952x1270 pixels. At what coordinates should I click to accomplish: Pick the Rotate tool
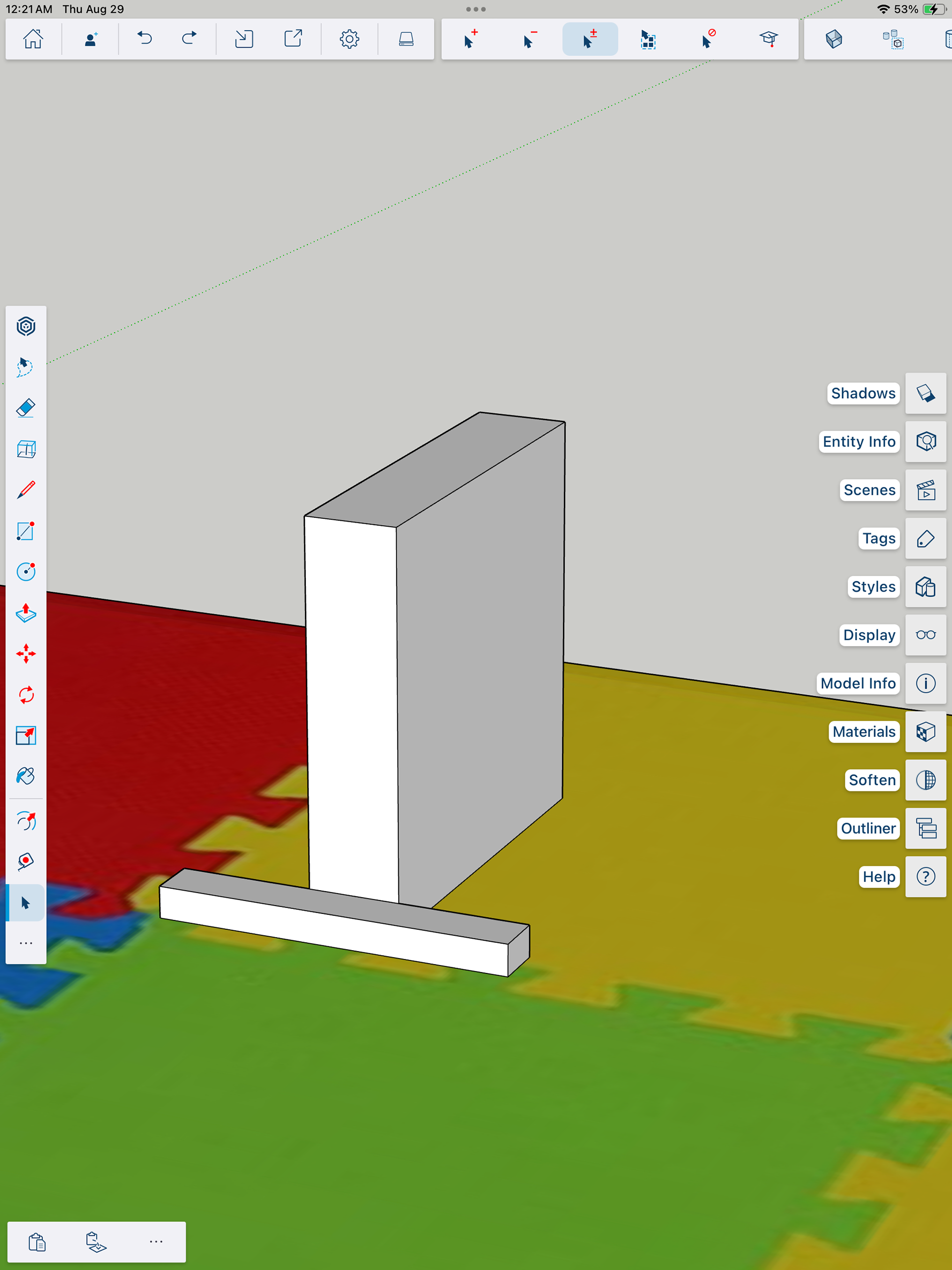click(x=26, y=695)
